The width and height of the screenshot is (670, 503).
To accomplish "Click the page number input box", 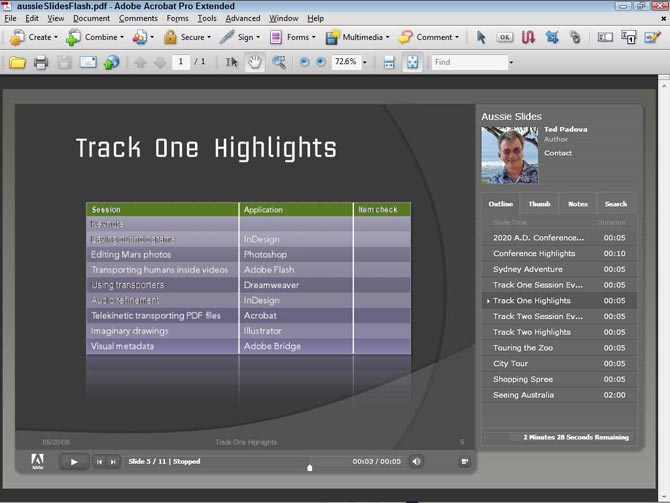I will click(x=181, y=62).
